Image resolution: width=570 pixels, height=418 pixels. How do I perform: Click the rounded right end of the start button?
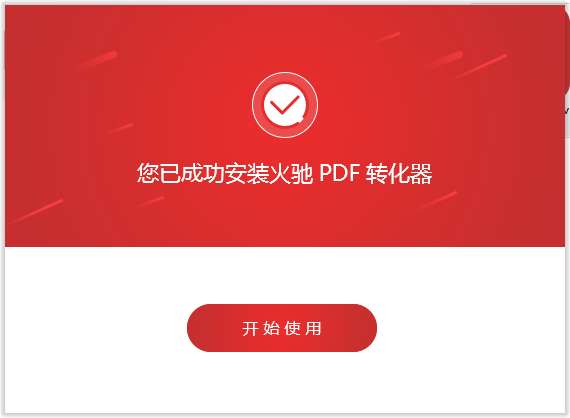click(364, 328)
